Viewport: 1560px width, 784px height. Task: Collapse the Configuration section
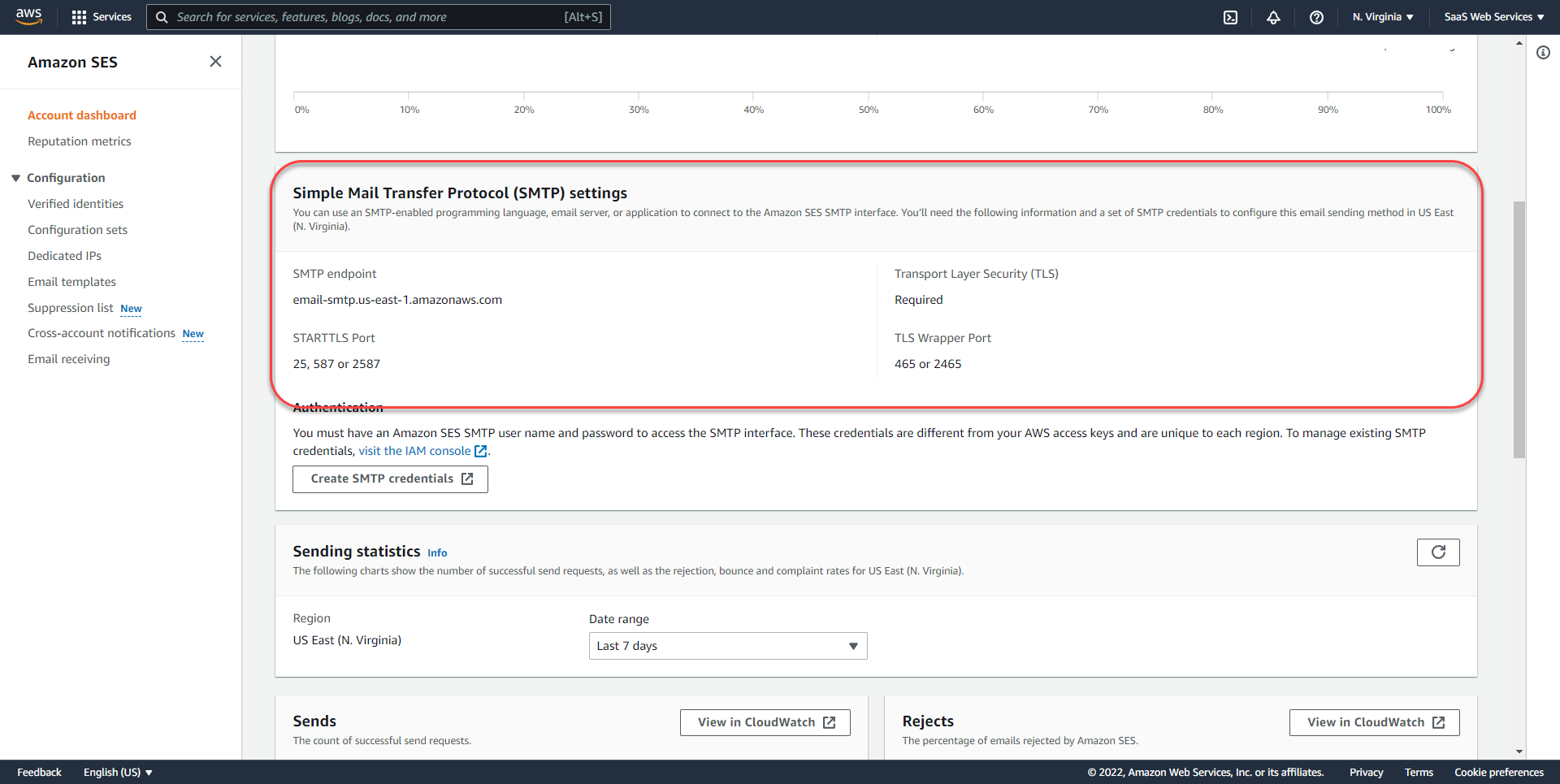(15, 178)
